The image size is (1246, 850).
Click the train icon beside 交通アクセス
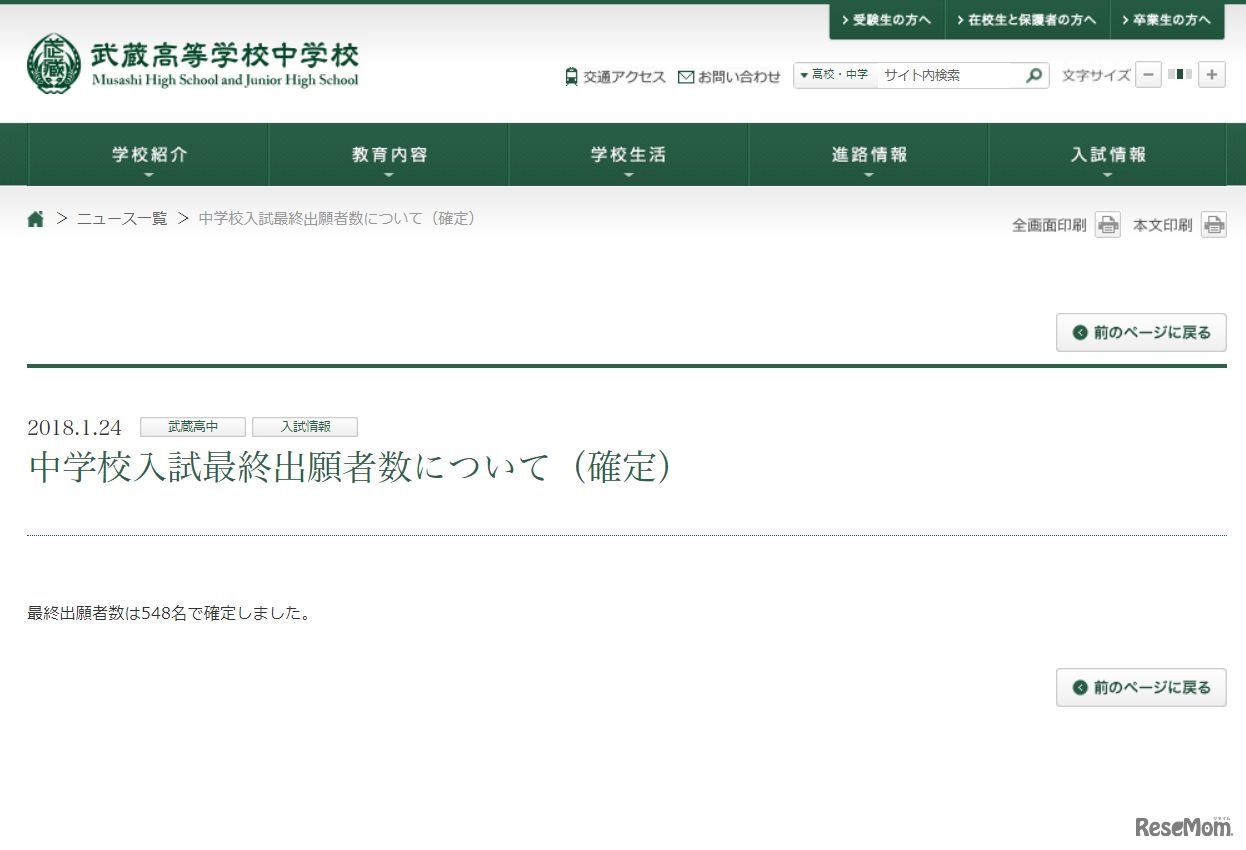point(570,75)
